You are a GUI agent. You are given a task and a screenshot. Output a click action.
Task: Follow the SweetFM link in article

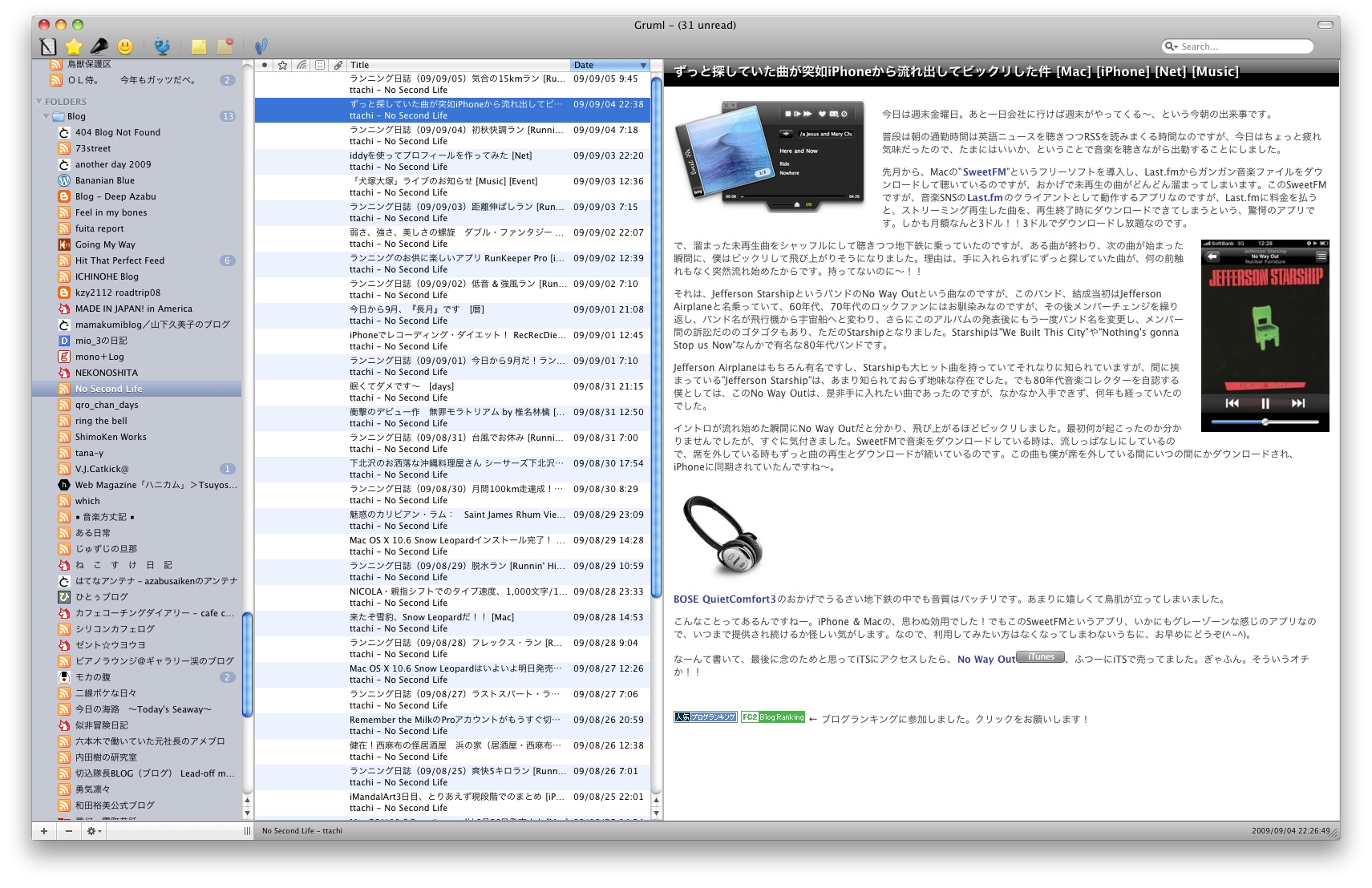[985, 172]
